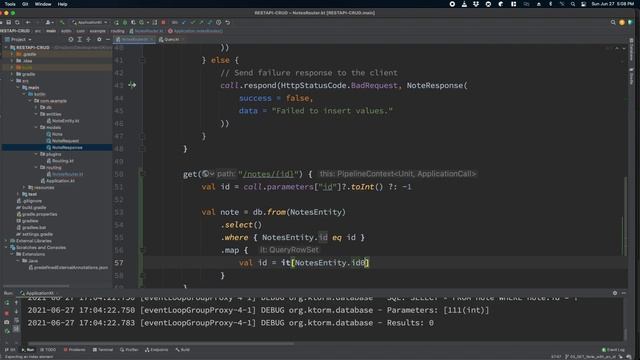Open the ApplicationKt run configuration dropdown
Screen dimensions: 640x360
pyautogui.click(x=89, y=22)
